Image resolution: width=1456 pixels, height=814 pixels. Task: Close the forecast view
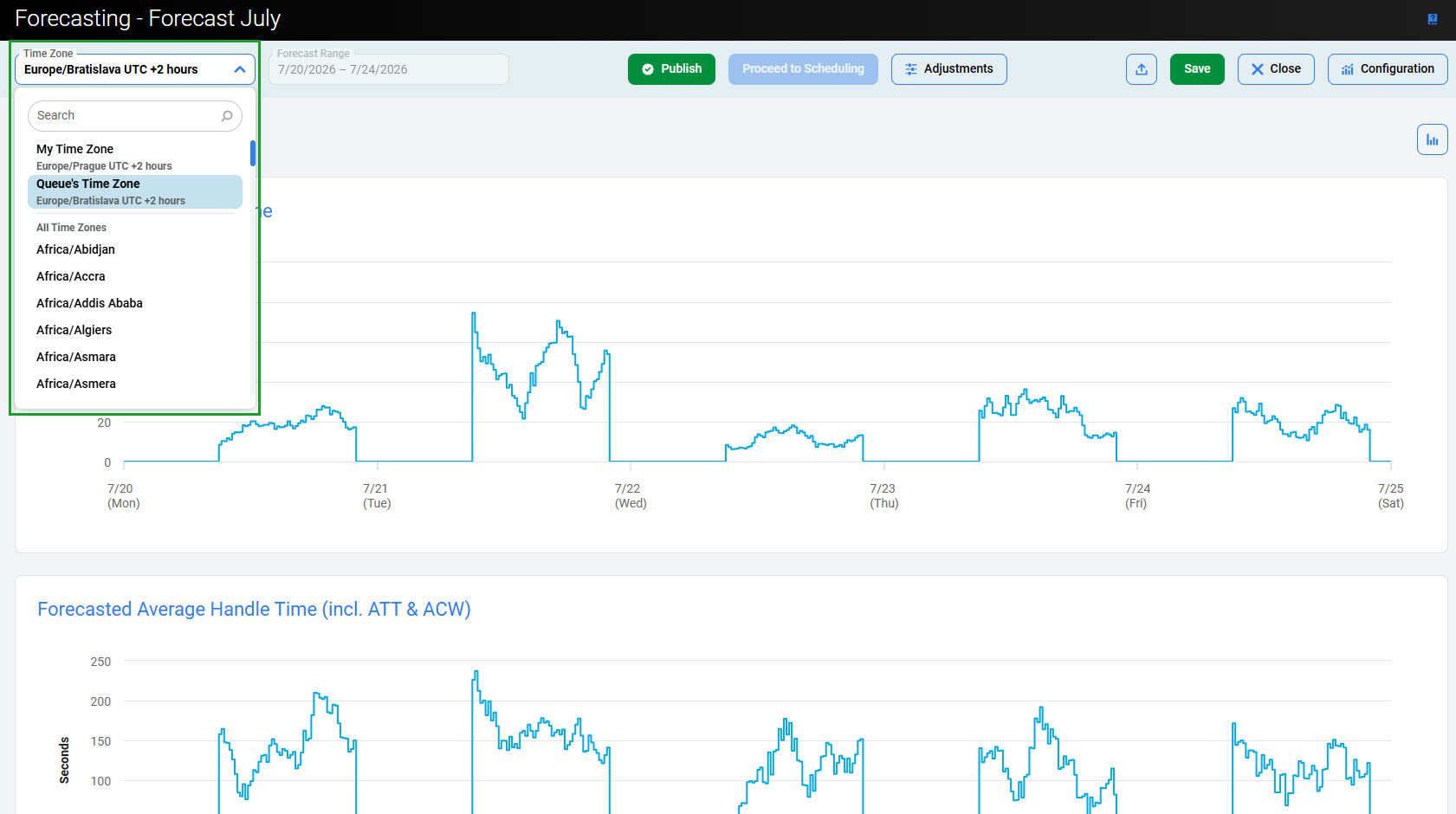(1276, 69)
